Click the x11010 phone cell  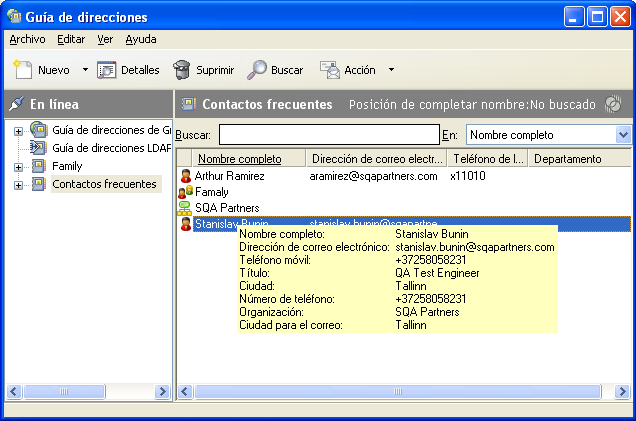(x=468, y=176)
